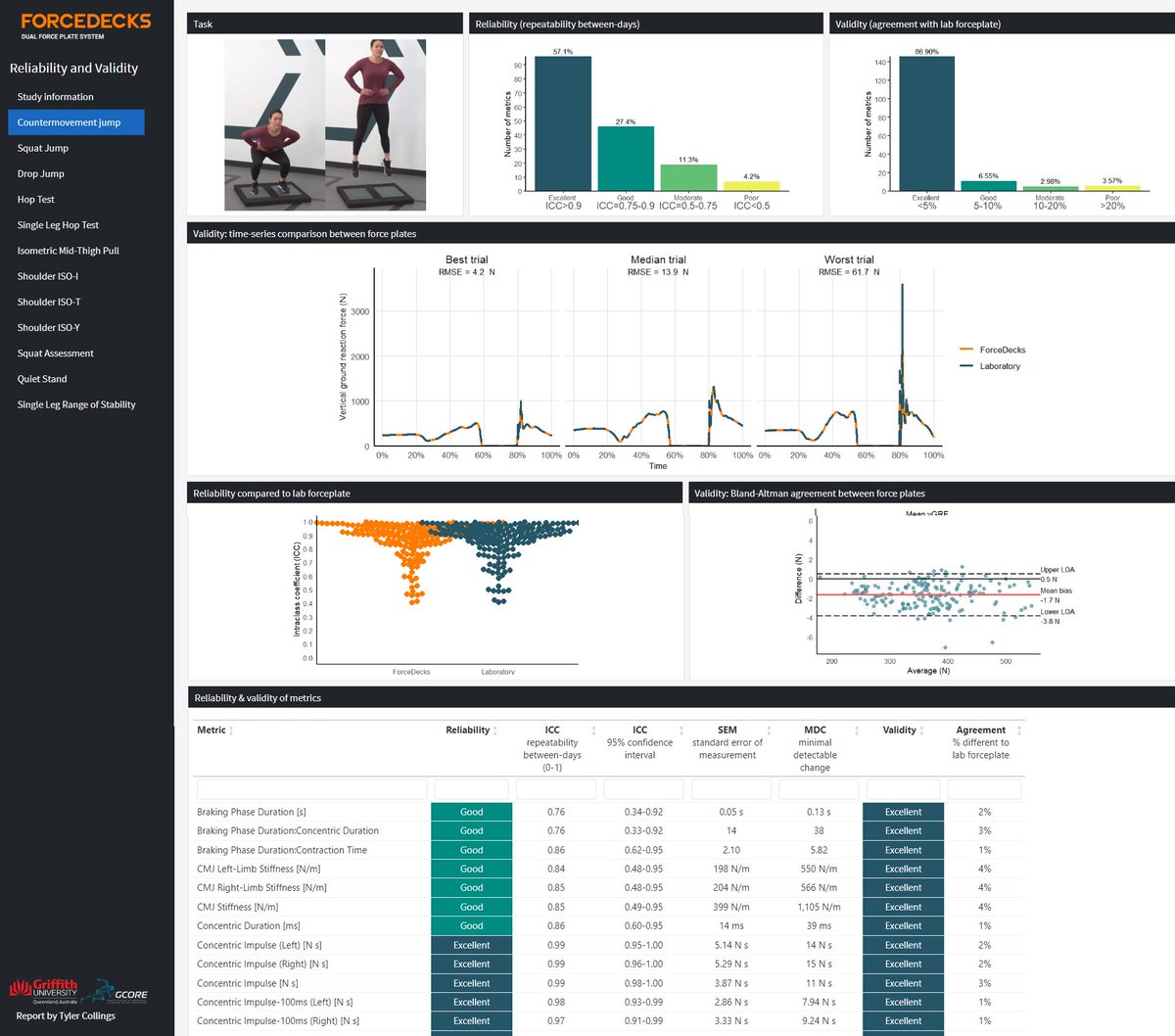Select Shoulder ISO-Y test
This screenshot has height=1036, width=1175.
click(49, 327)
